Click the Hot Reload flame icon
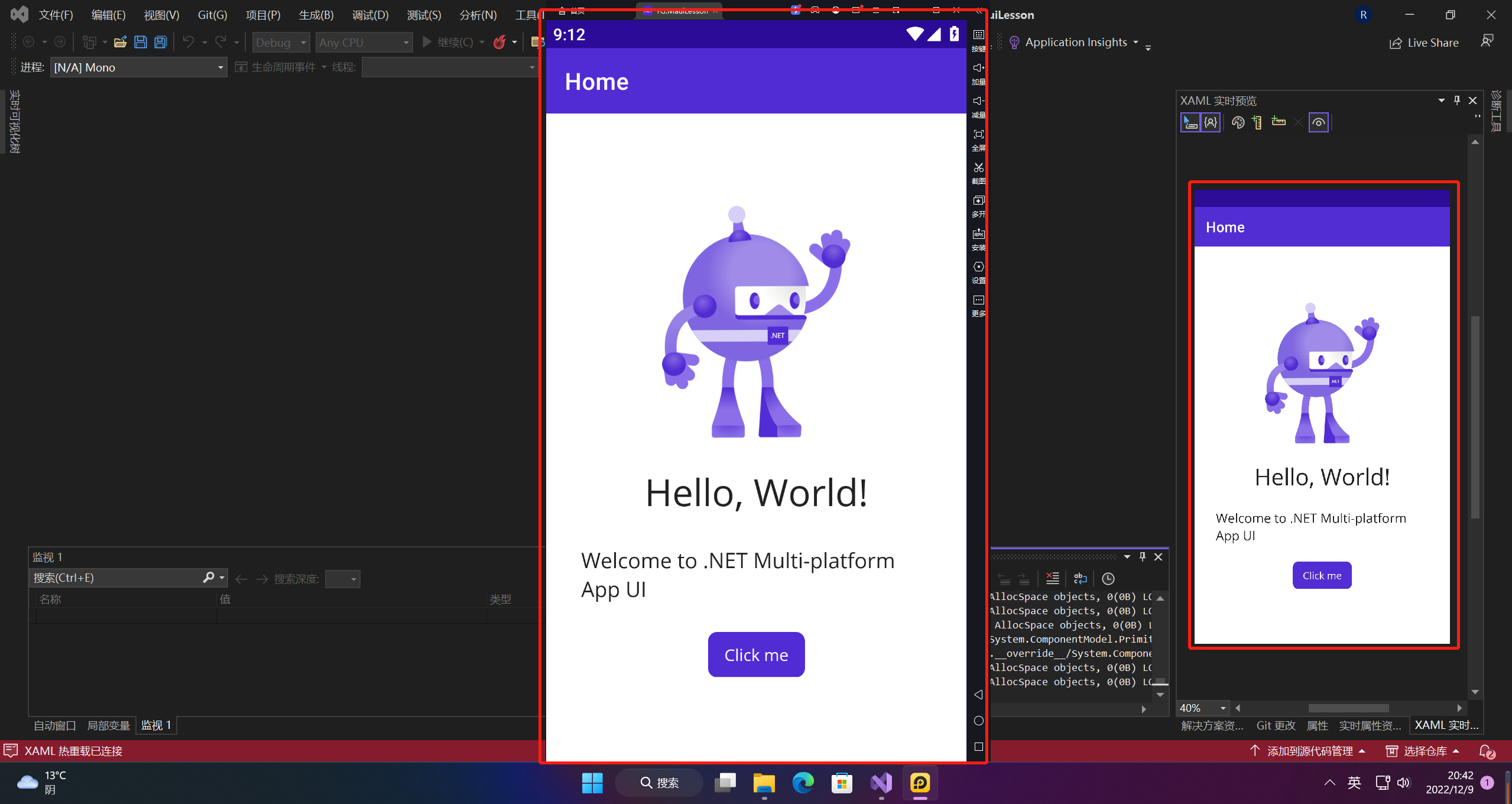 499,42
